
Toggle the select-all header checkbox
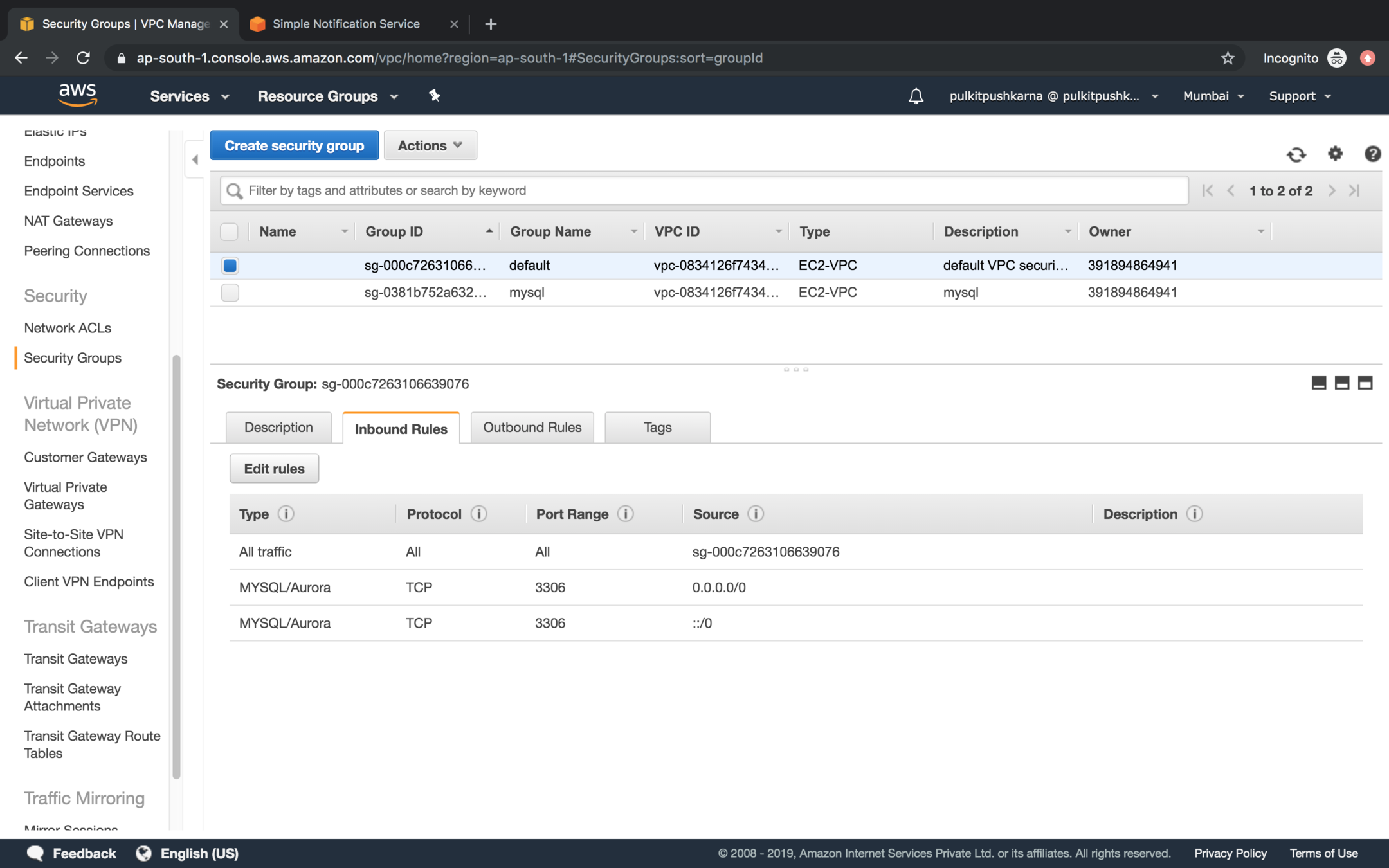point(229,231)
